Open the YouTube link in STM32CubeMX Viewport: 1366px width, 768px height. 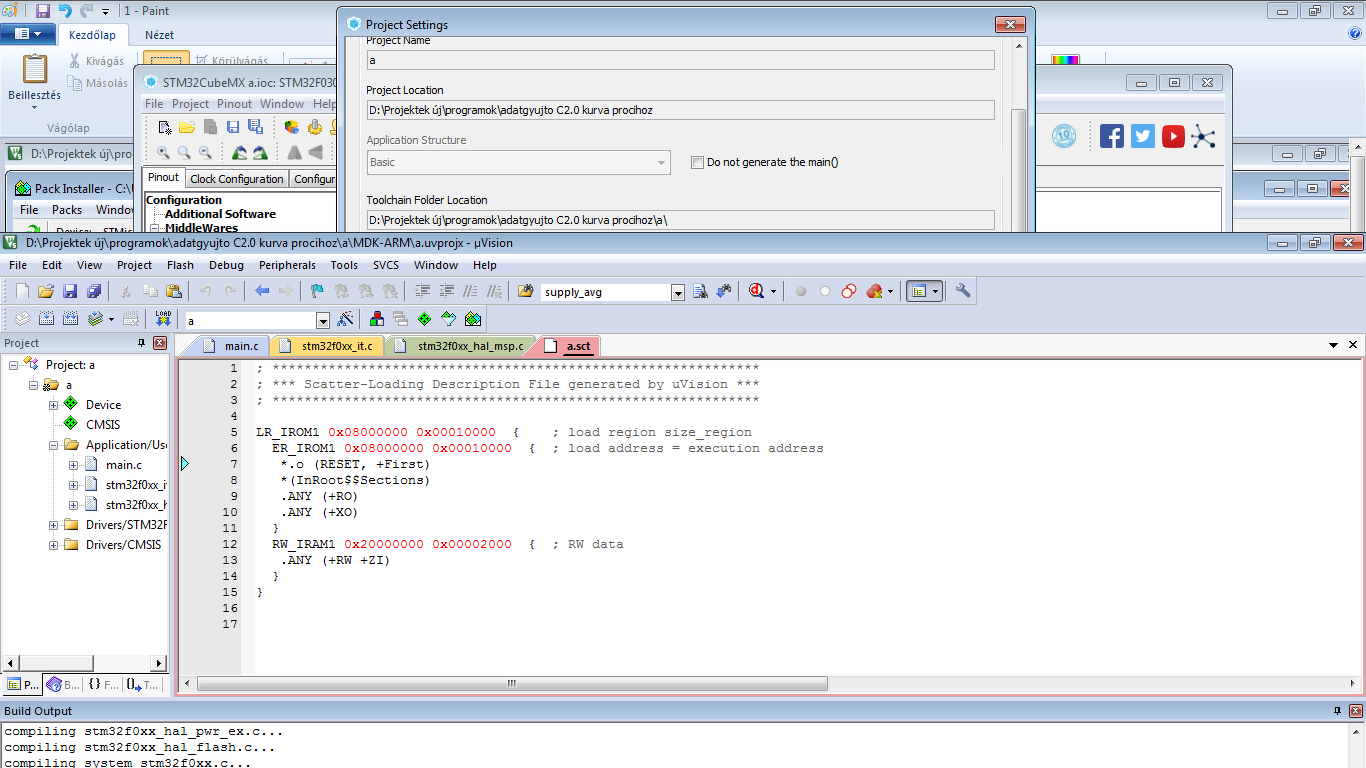pyautogui.click(x=1174, y=136)
